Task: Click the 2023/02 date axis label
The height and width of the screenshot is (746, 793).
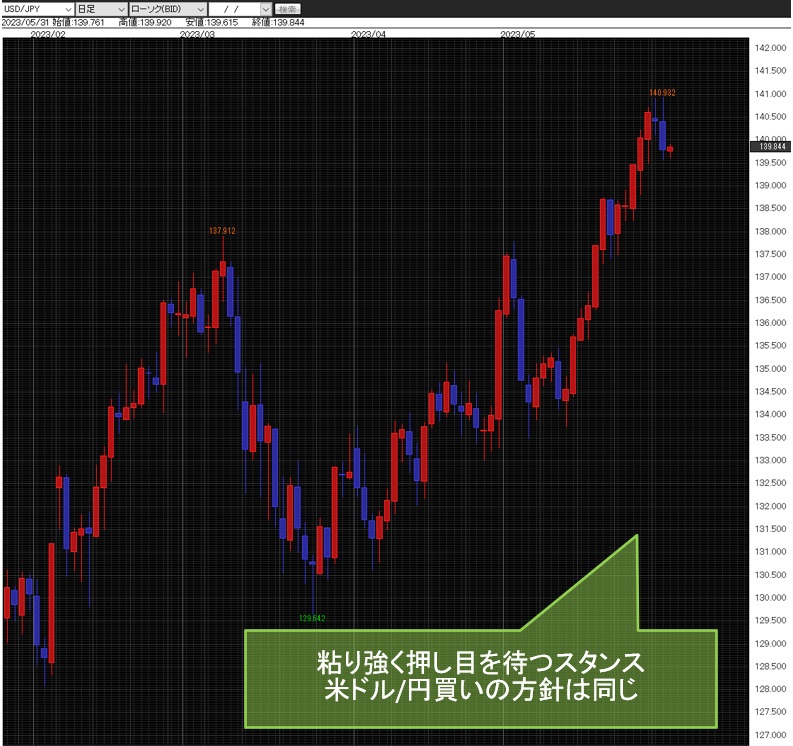Action: [48, 34]
